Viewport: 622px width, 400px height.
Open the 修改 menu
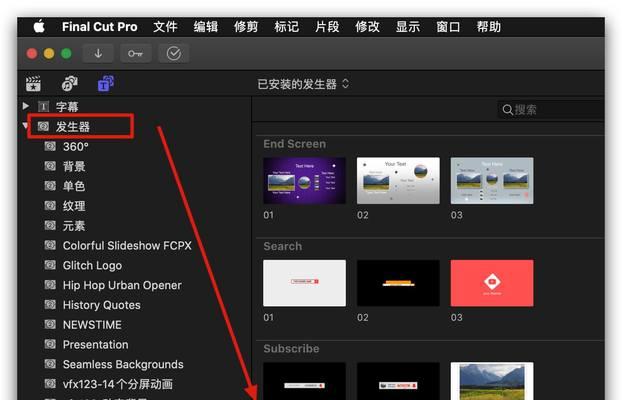coord(367,27)
